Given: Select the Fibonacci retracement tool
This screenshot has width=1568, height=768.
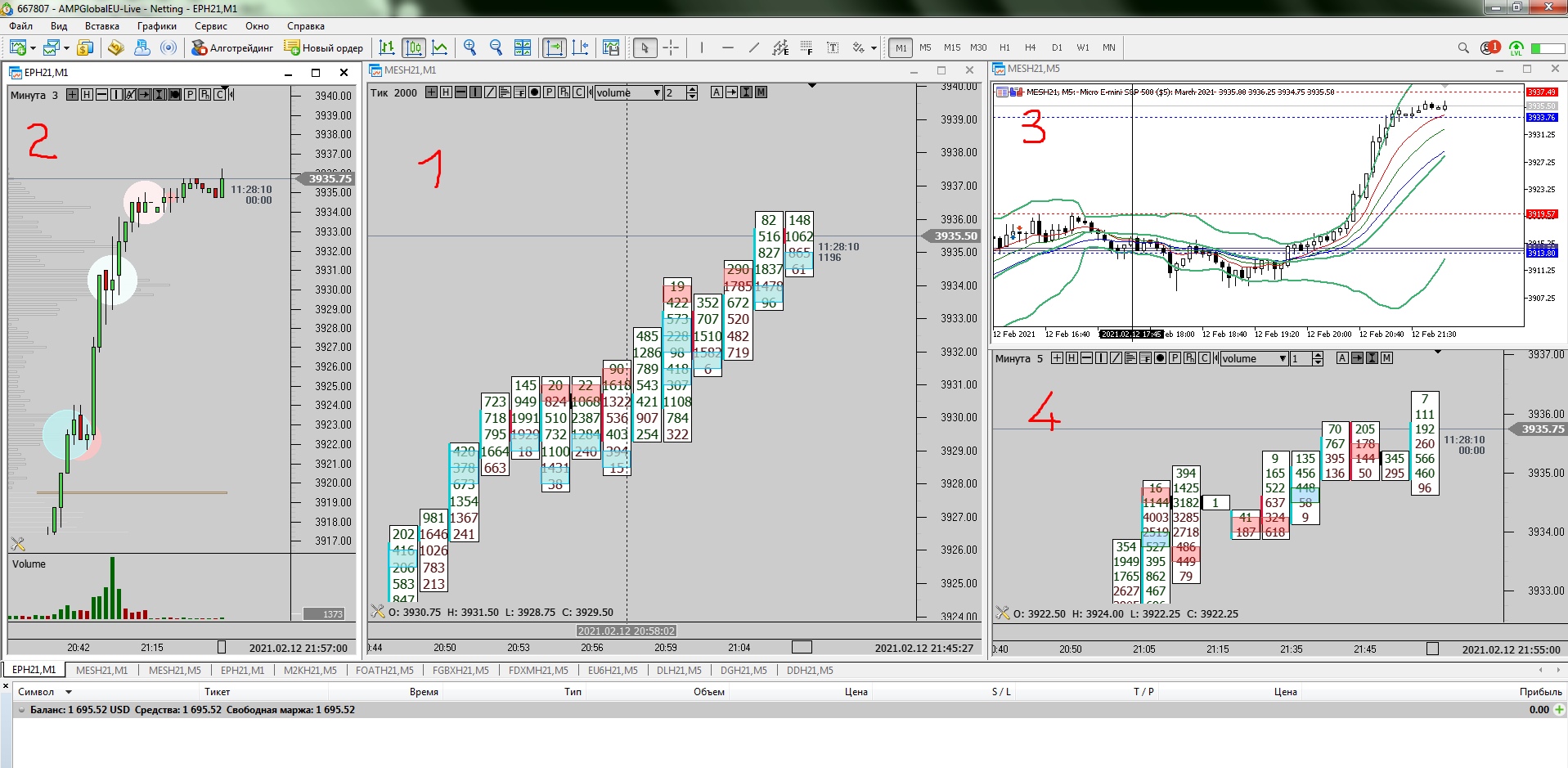Looking at the screenshot, I should (806, 47).
